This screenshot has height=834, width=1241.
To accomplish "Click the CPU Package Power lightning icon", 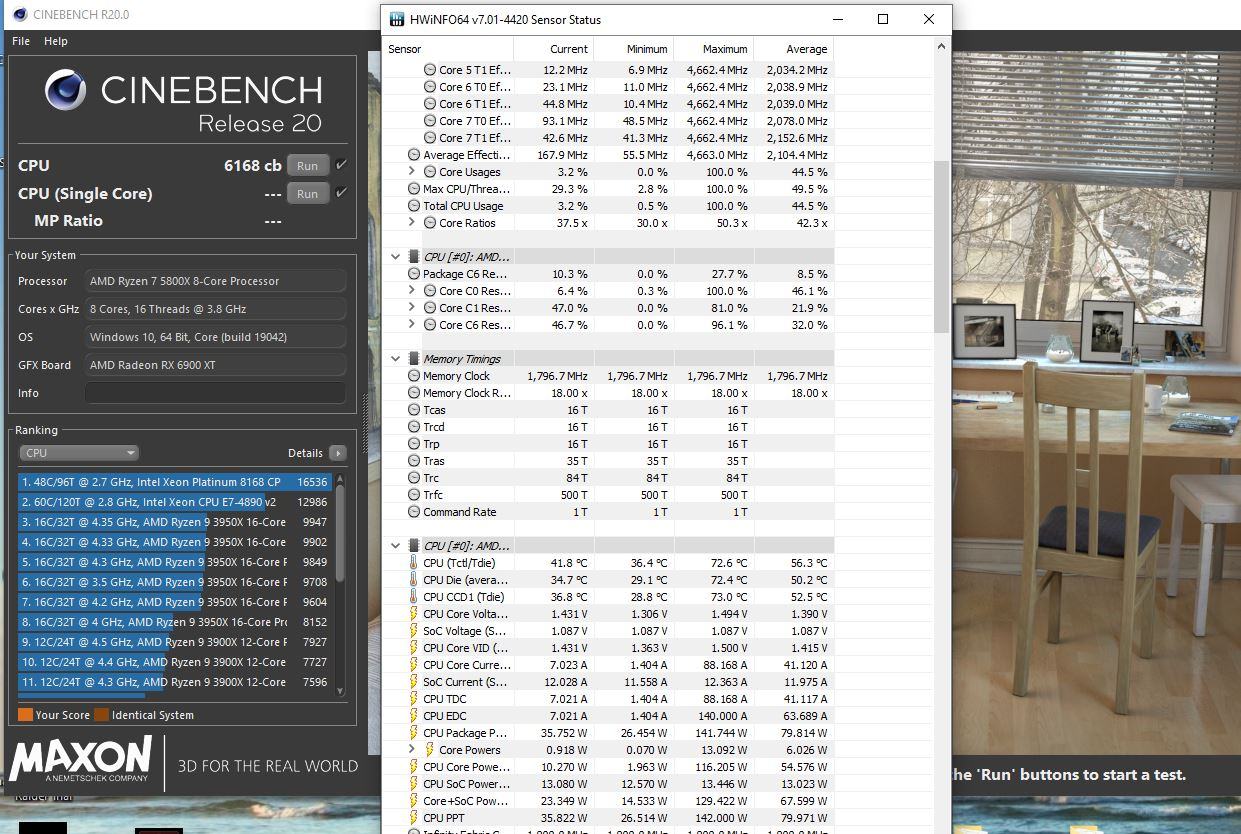I will [x=413, y=733].
